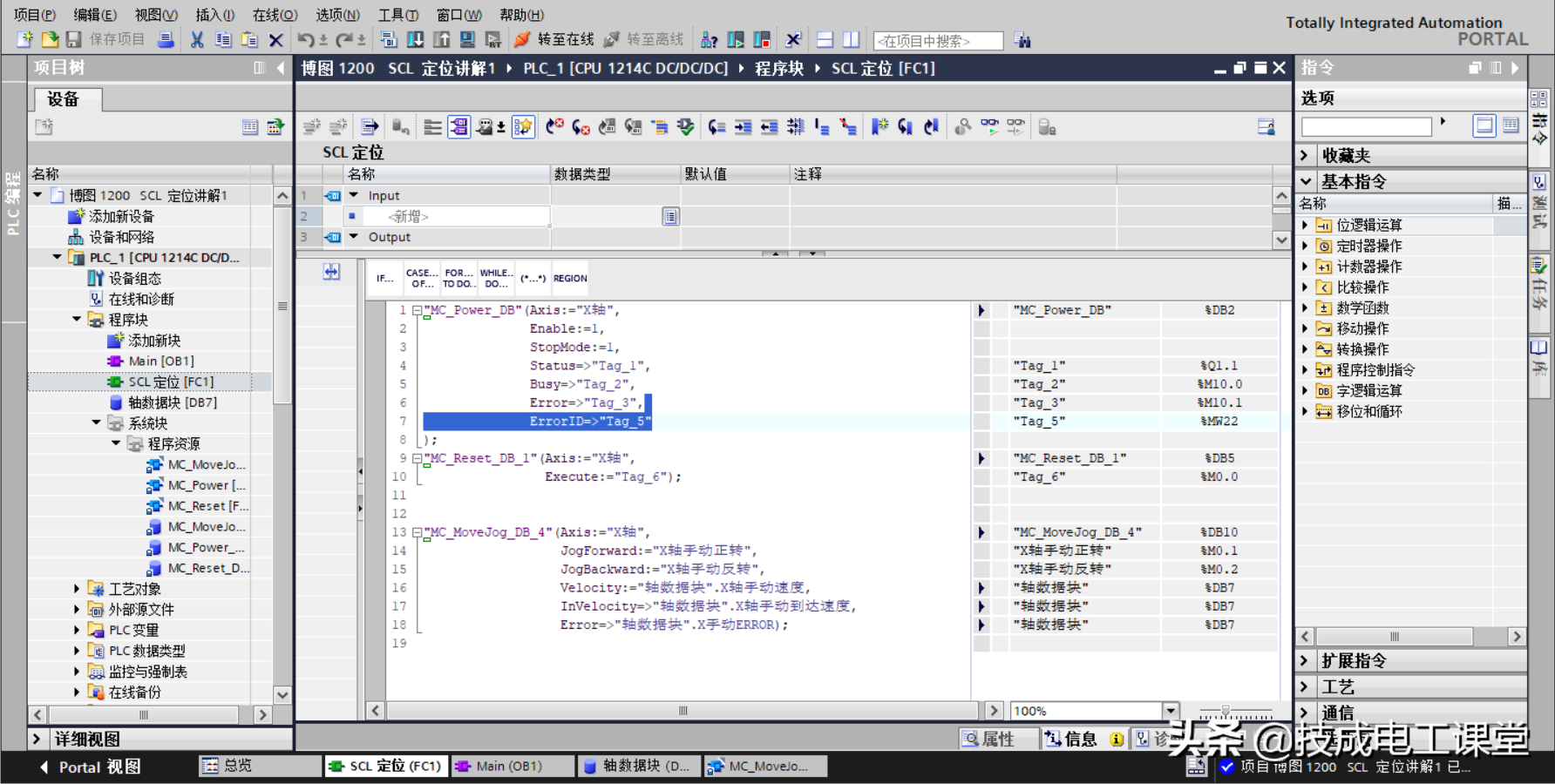This screenshot has width=1555, height=784.
Task: Click the monitoring glasses icon in editor toolbar
Action: point(989,127)
